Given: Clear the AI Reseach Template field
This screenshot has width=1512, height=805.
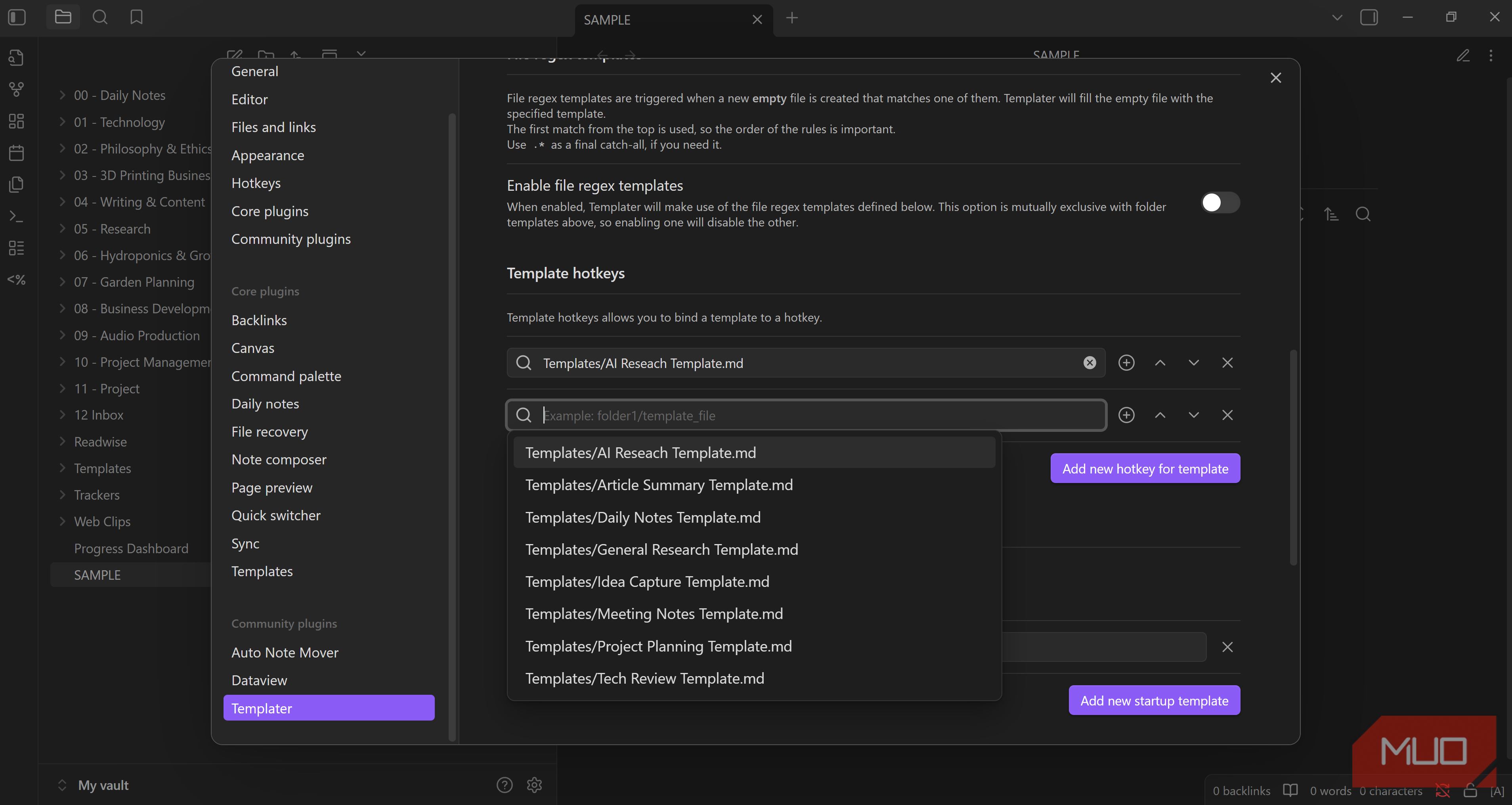Looking at the screenshot, I should [x=1090, y=363].
